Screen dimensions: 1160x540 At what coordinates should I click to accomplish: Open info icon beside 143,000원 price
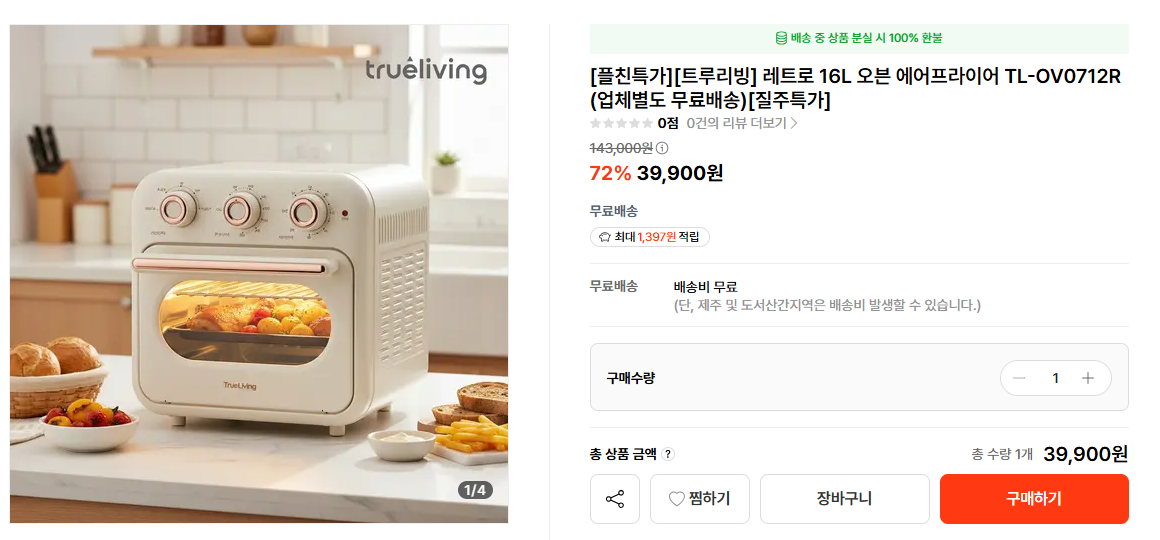662,148
